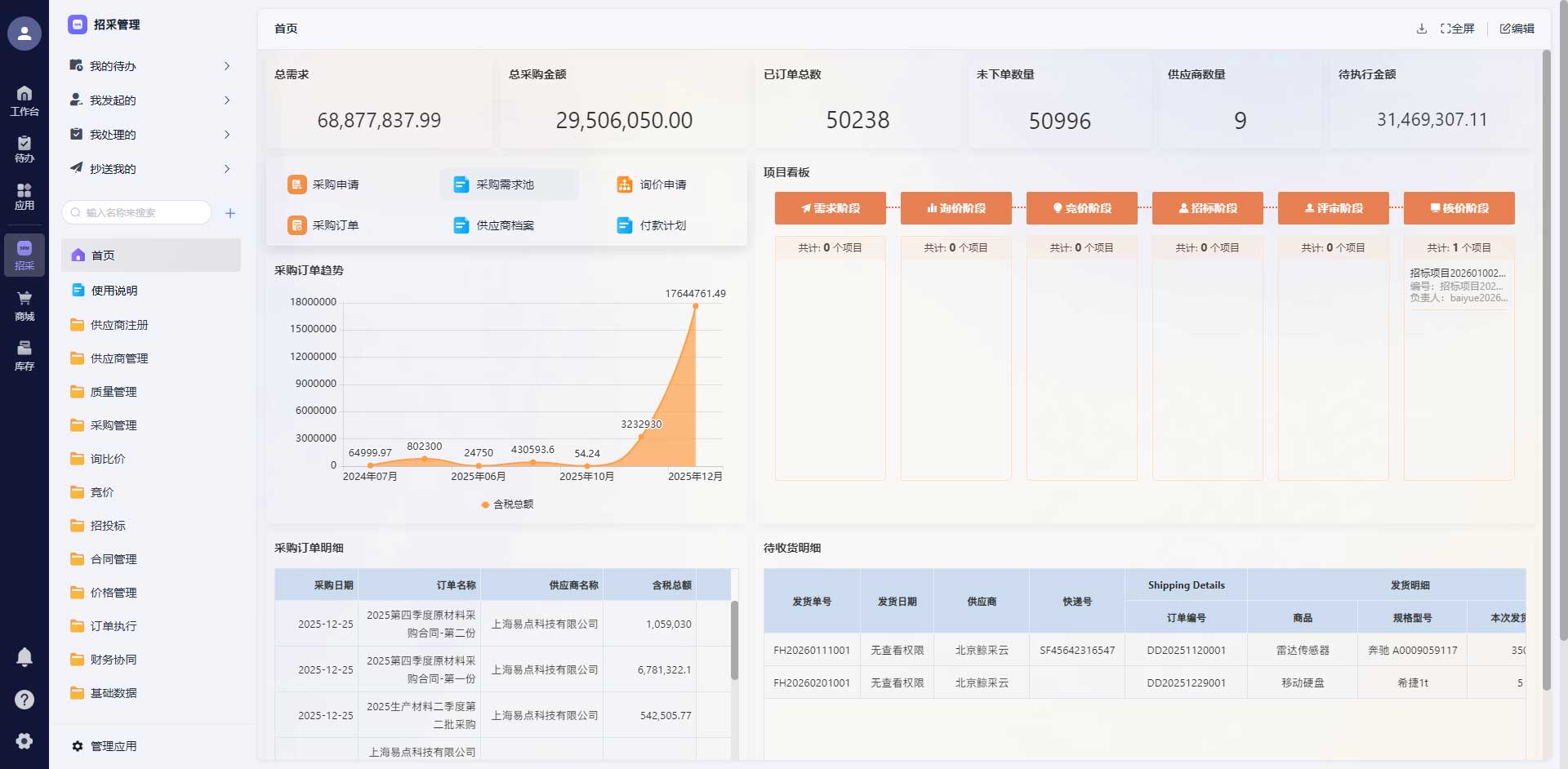Click the 输入名称来搜索 search field
The image size is (1568, 769).
136,213
